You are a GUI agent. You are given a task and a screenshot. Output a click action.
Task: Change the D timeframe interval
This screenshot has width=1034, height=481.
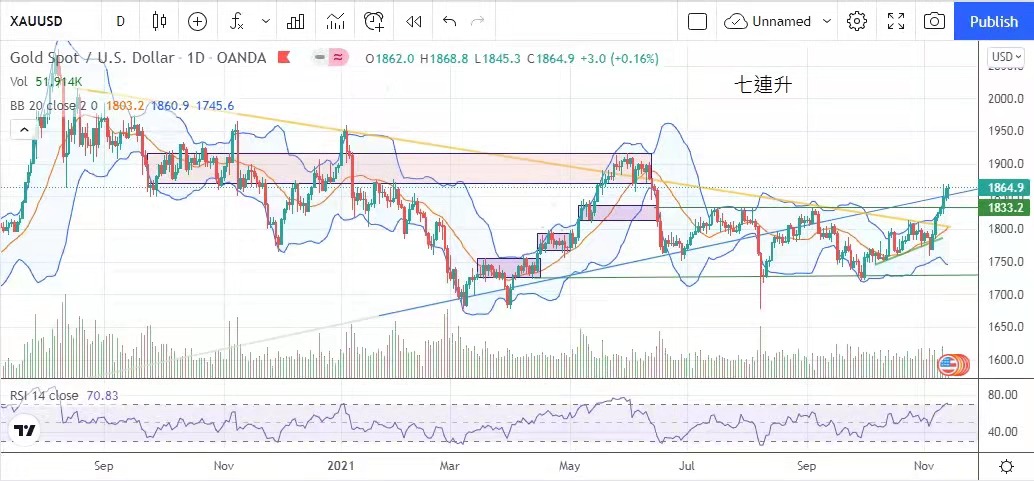pos(120,21)
